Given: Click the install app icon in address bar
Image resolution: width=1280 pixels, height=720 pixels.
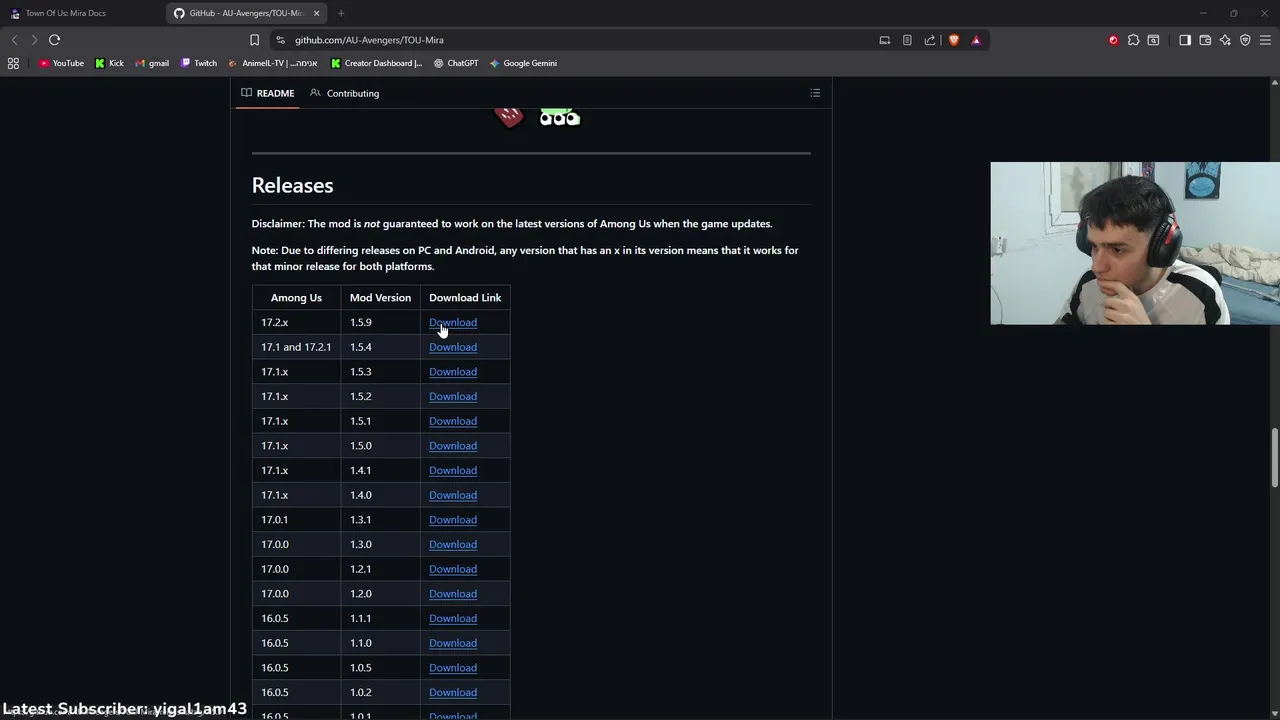Looking at the screenshot, I should [x=884, y=40].
